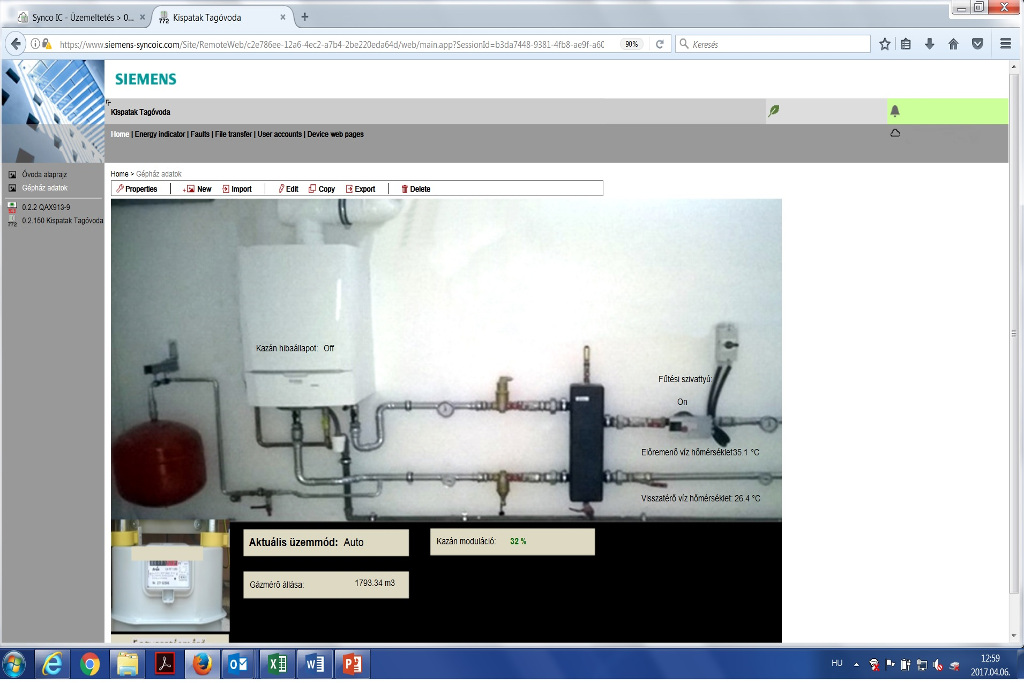Bookmark this page with the star icon
This screenshot has width=1024, height=683.
click(x=884, y=44)
